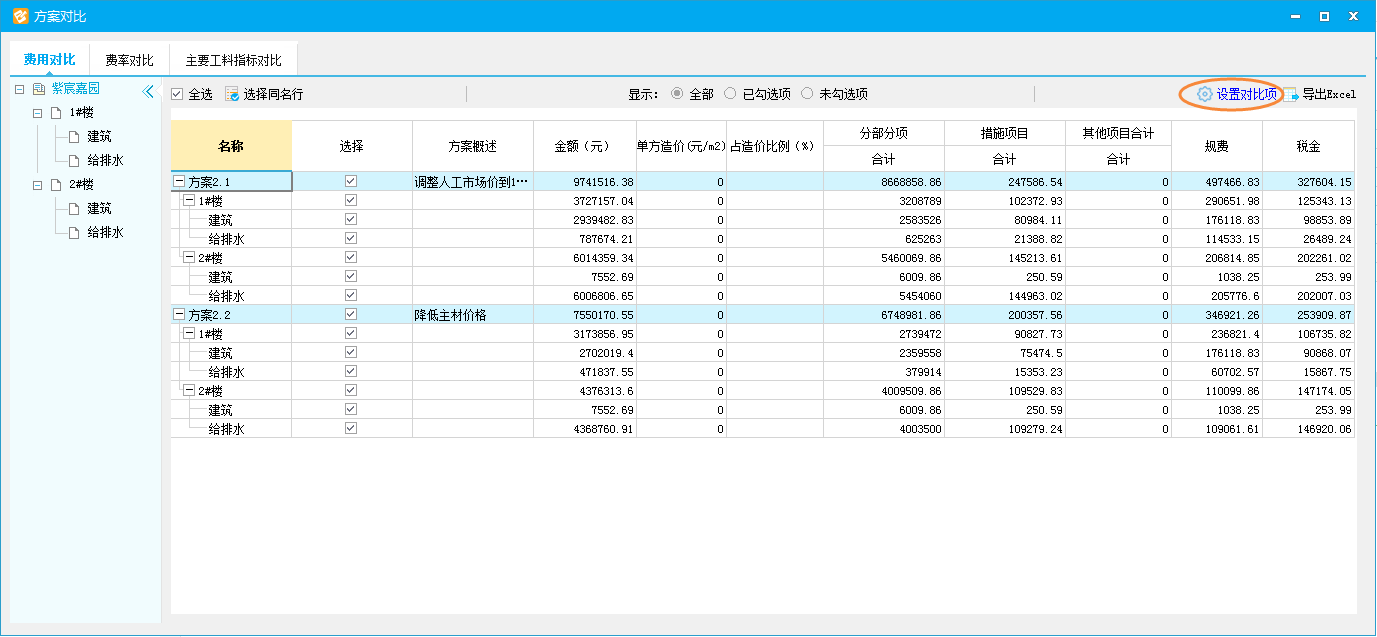
Task: Open the 主要工料指标对比 tab
Action: 233,61
